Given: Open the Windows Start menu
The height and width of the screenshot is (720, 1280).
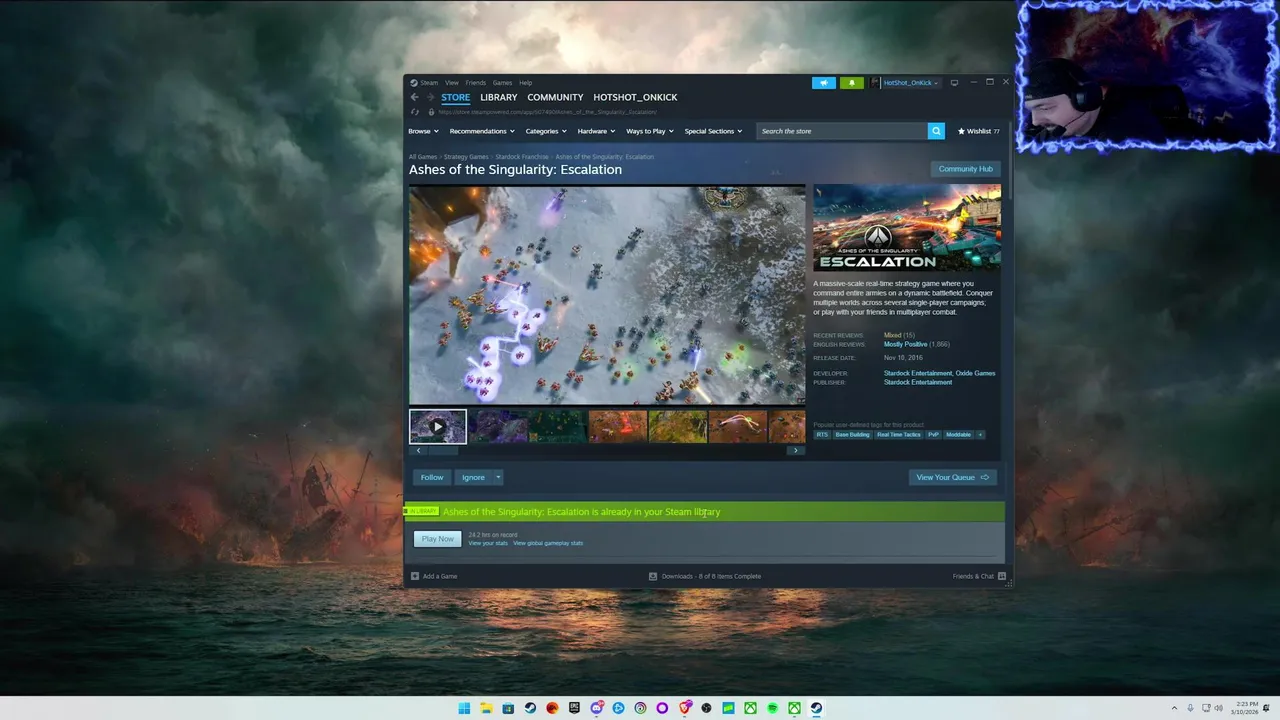Looking at the screenshot, I should [x=464, y=708].
